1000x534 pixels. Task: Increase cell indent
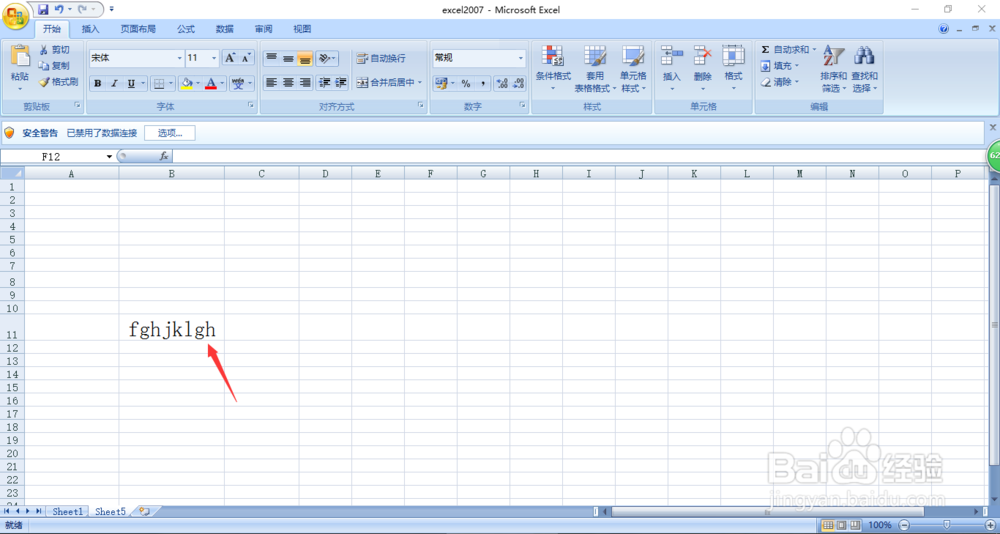341,82
